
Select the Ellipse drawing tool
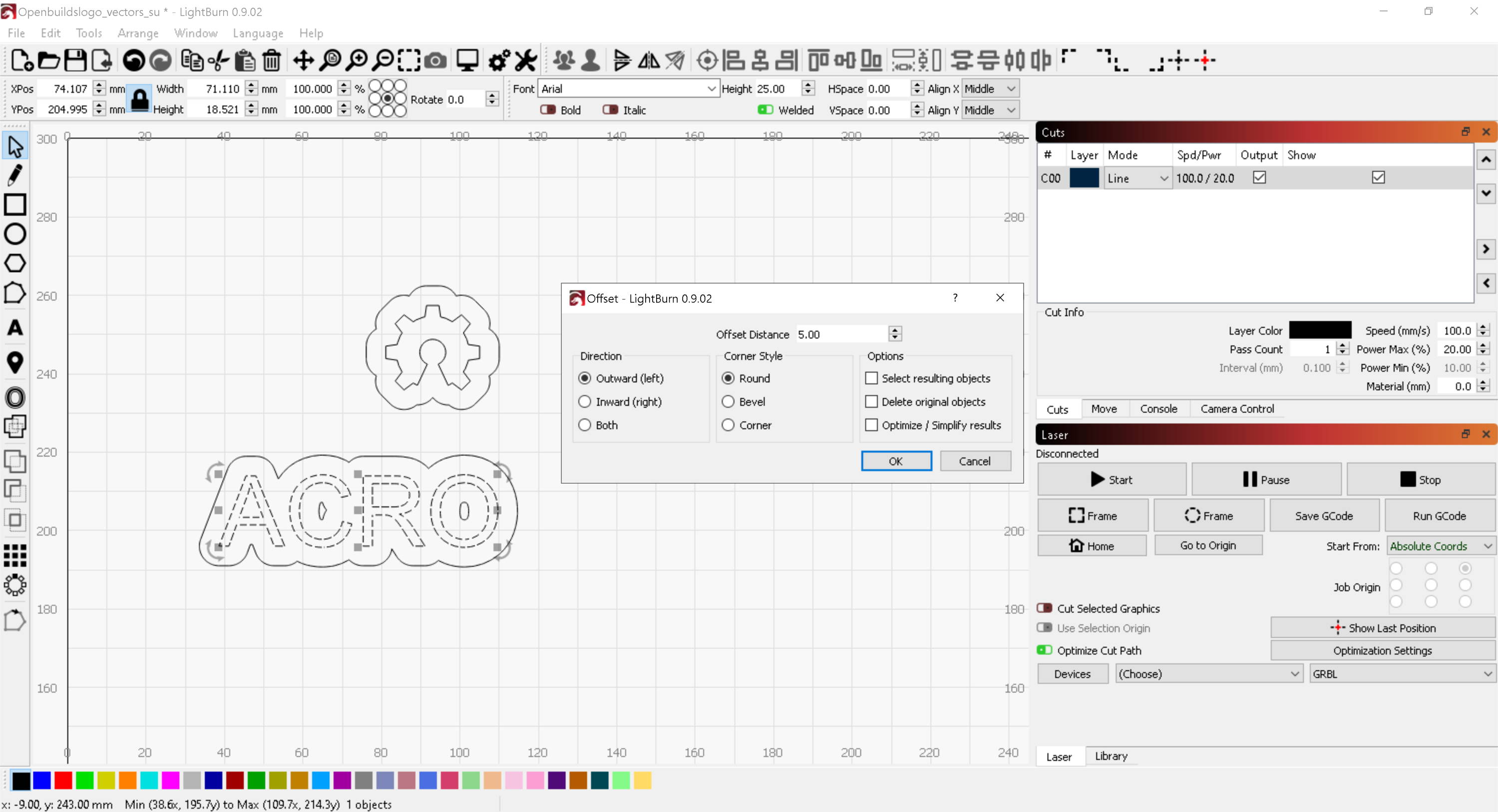(15, 234)
